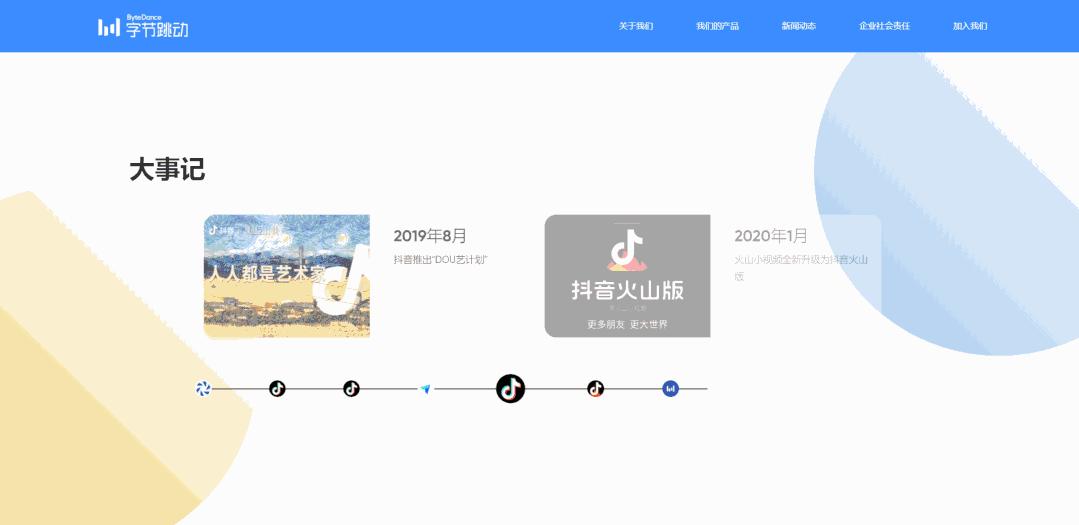
Task: Select the blue pinwheel timeline icon
Action: [202, 389]
